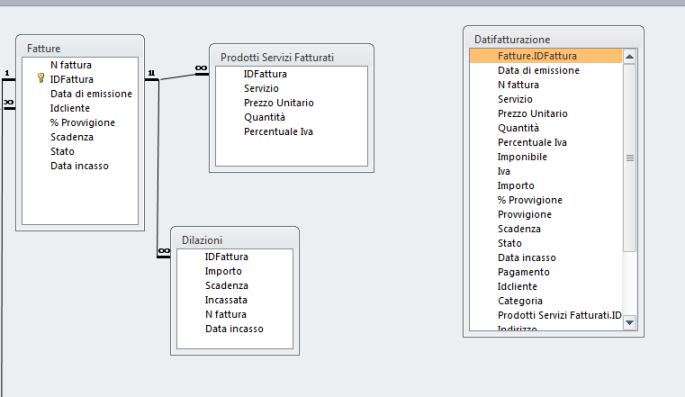Select 'N fattura' field in Fatture table
This screenshot has height=397, width=685.
tap(71, 65)
